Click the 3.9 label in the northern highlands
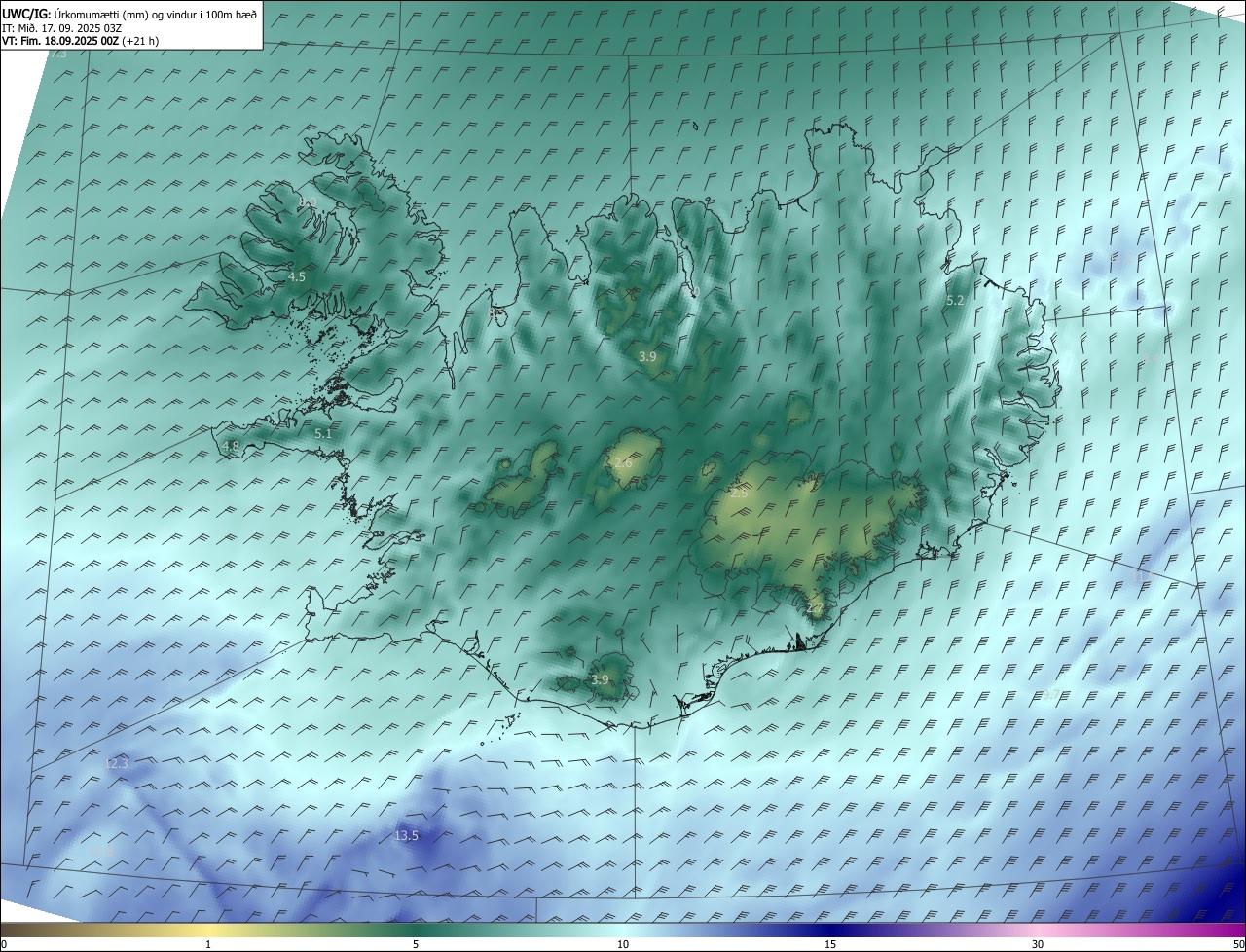1246x952 pixels. (x=647, y=357)
